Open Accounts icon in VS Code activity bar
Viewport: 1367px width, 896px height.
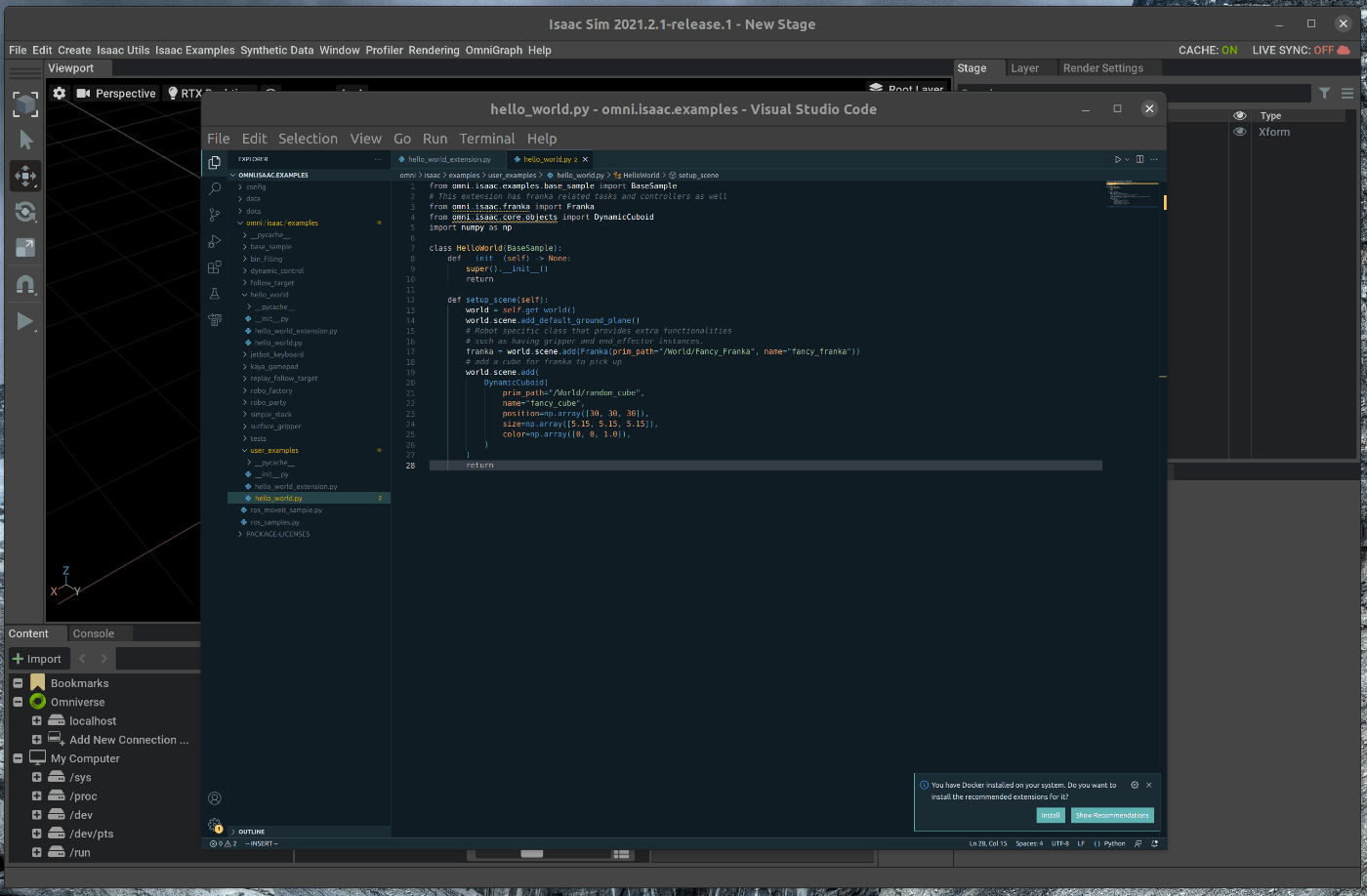click(x=215, y=798)
